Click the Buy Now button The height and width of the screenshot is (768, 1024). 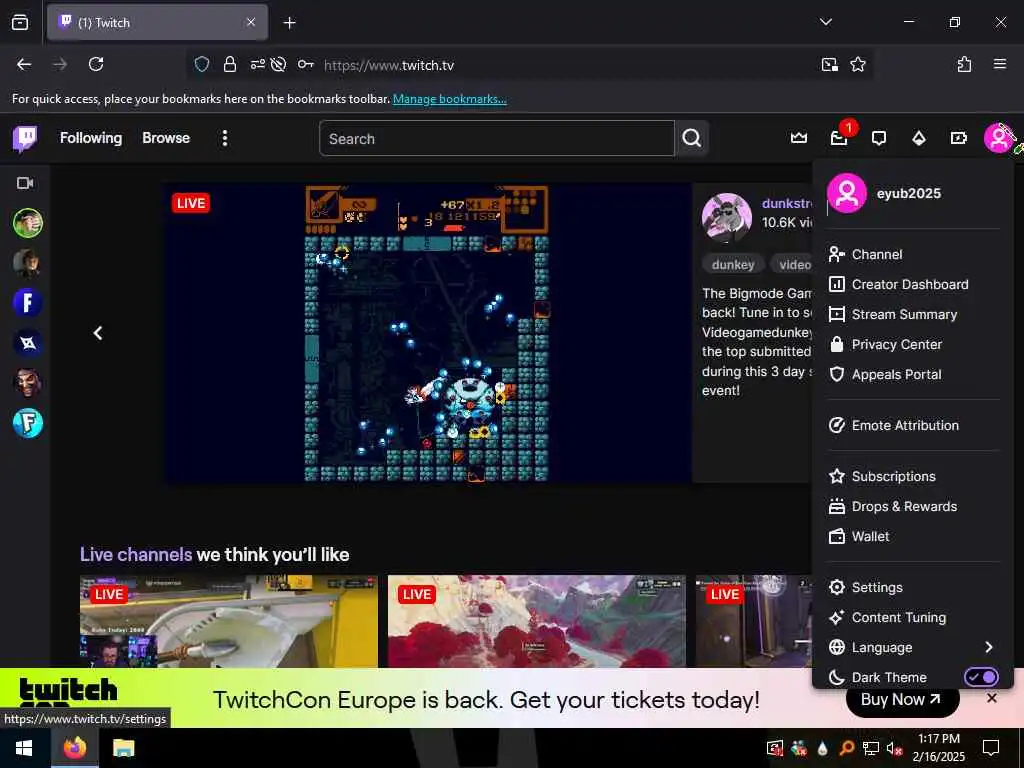[x=902, y=699]
